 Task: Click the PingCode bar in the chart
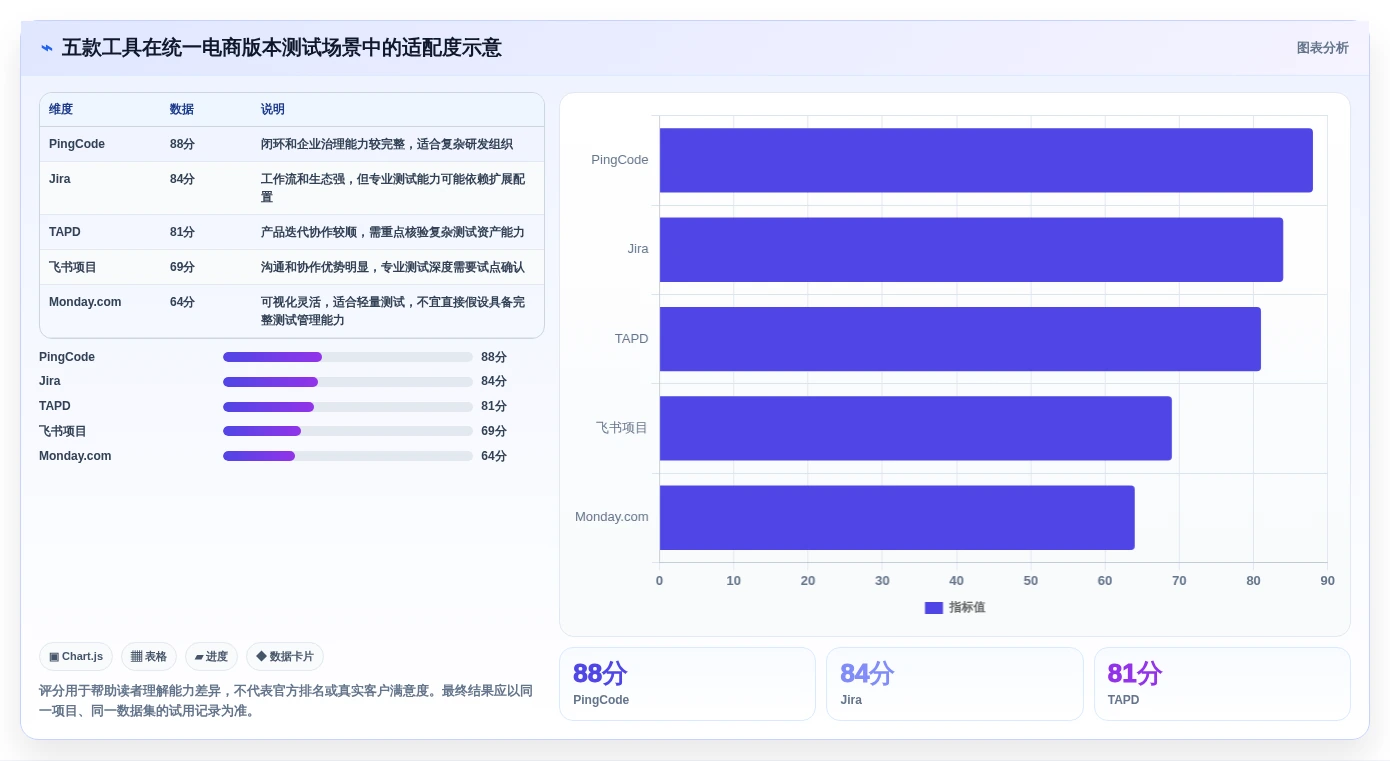coord(986,160)
